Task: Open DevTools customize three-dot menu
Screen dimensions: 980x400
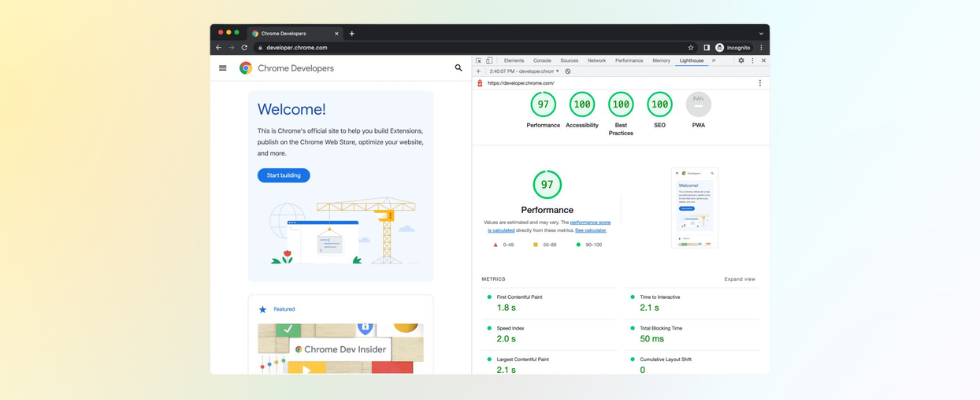Action: pos(752,61)
